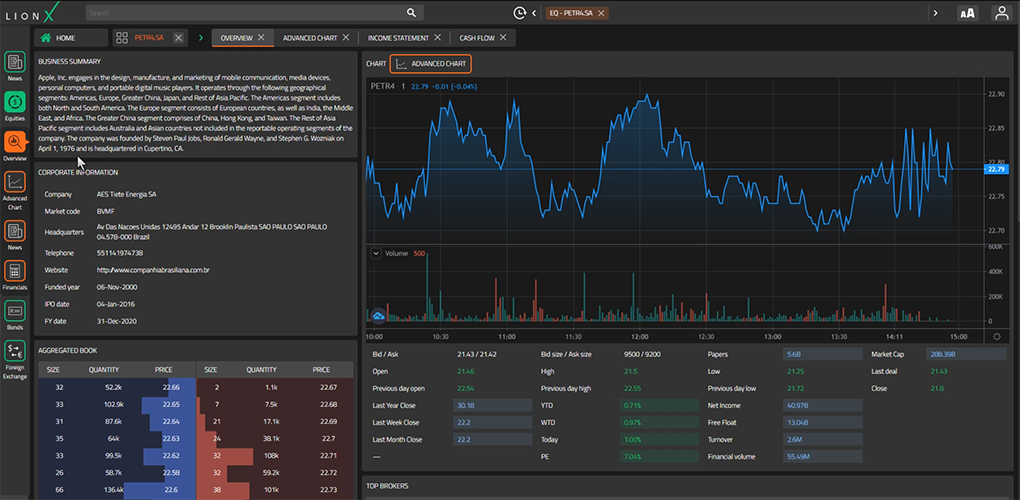Open the Financials sidebar icon

point(15,272)
